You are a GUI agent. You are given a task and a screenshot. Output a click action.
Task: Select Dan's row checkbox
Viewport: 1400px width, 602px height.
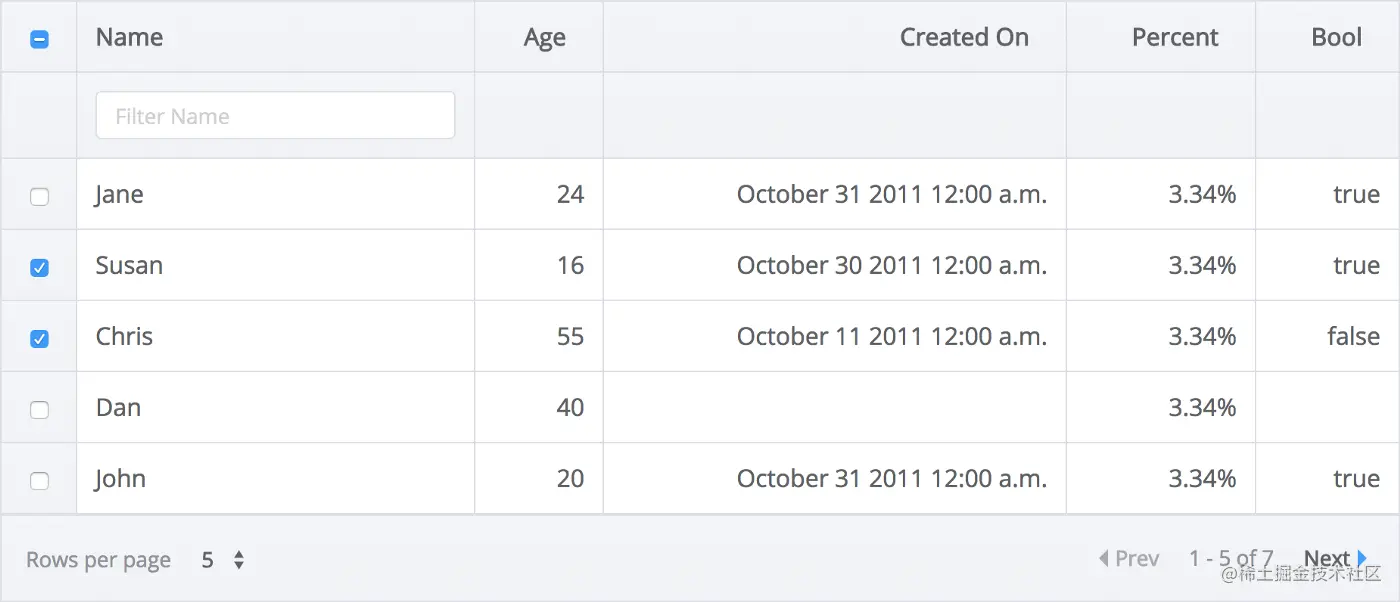(39, 409)
